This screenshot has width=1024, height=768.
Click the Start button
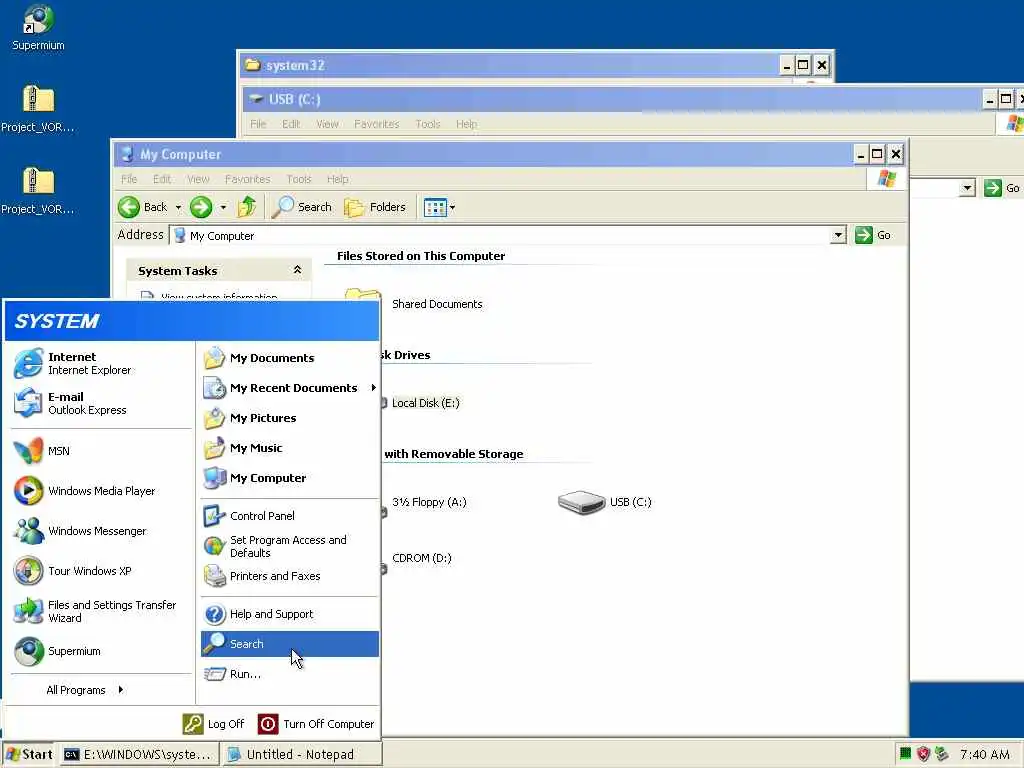point(29,754)
